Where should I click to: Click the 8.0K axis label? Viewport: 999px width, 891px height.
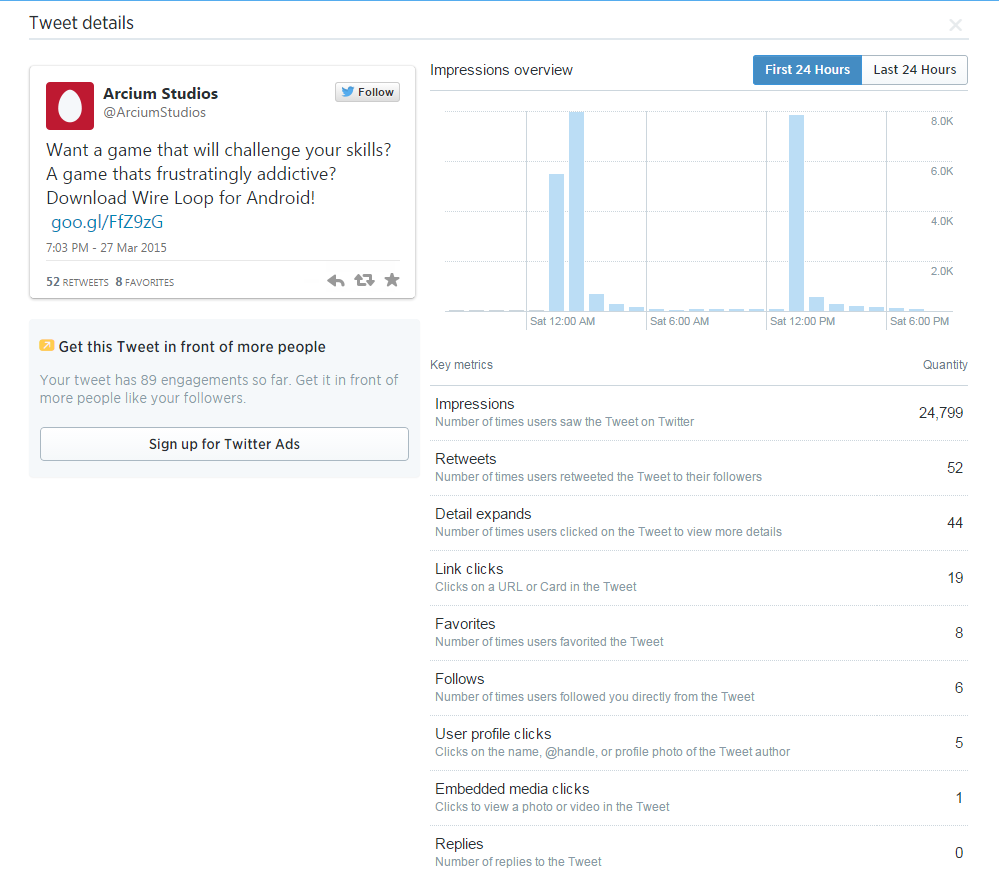[942, 121]
